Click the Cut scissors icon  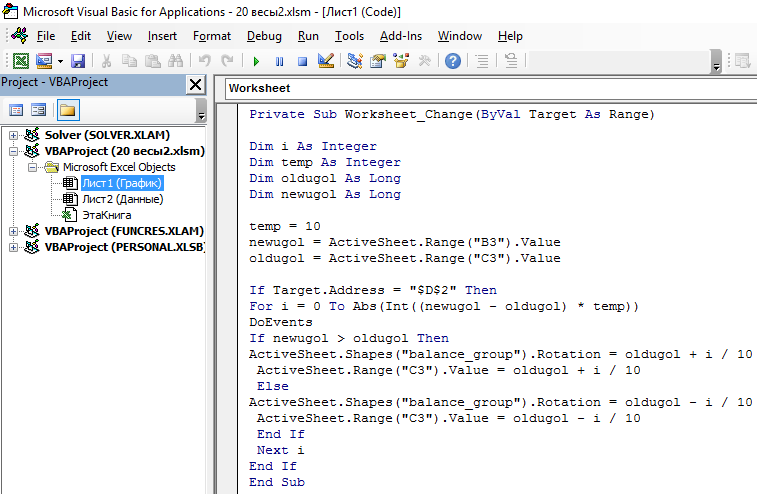(106, 61)
